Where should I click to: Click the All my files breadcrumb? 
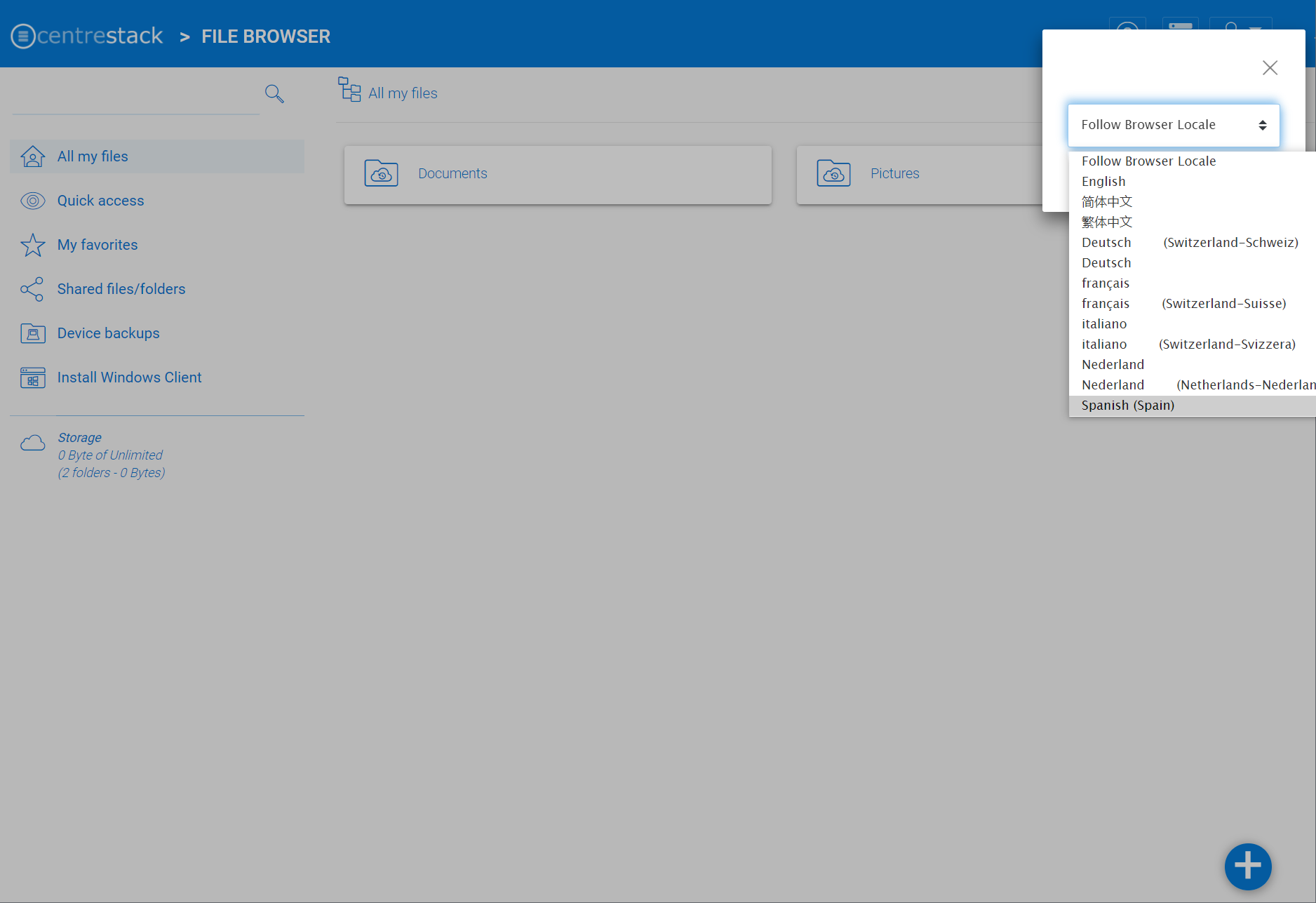pyautogui.click(x=403, y=93)
